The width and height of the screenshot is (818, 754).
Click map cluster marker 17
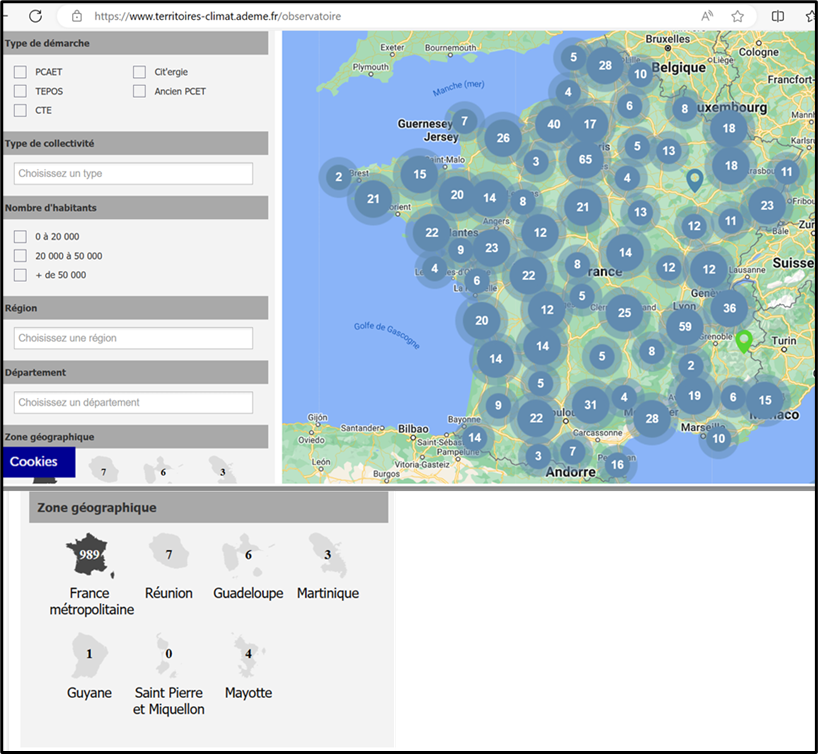coord(590,124)
